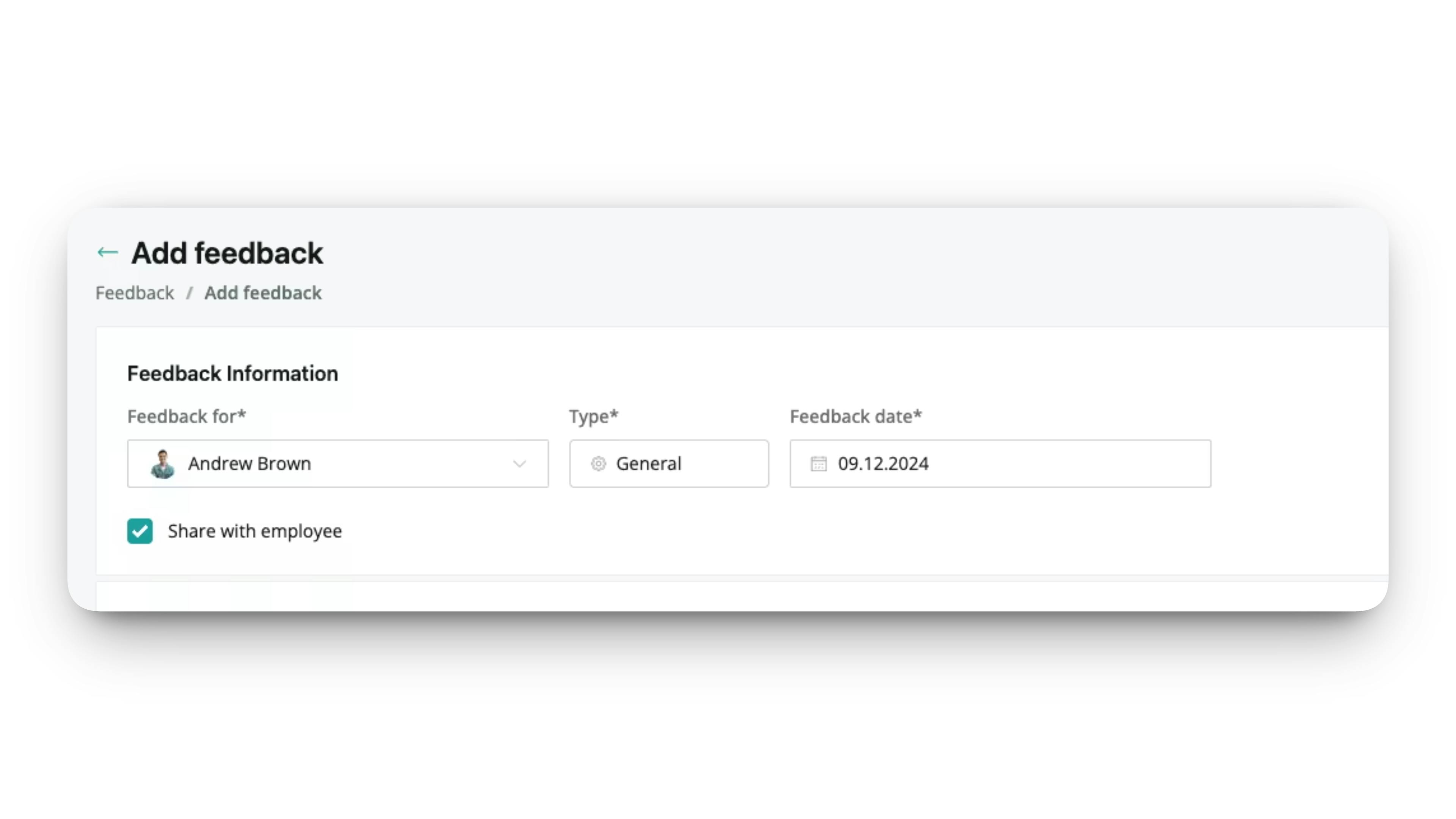The image size is (1456, 819).
Task: Click the Add feedback breadcrumb item
Action: pos(263,293)
